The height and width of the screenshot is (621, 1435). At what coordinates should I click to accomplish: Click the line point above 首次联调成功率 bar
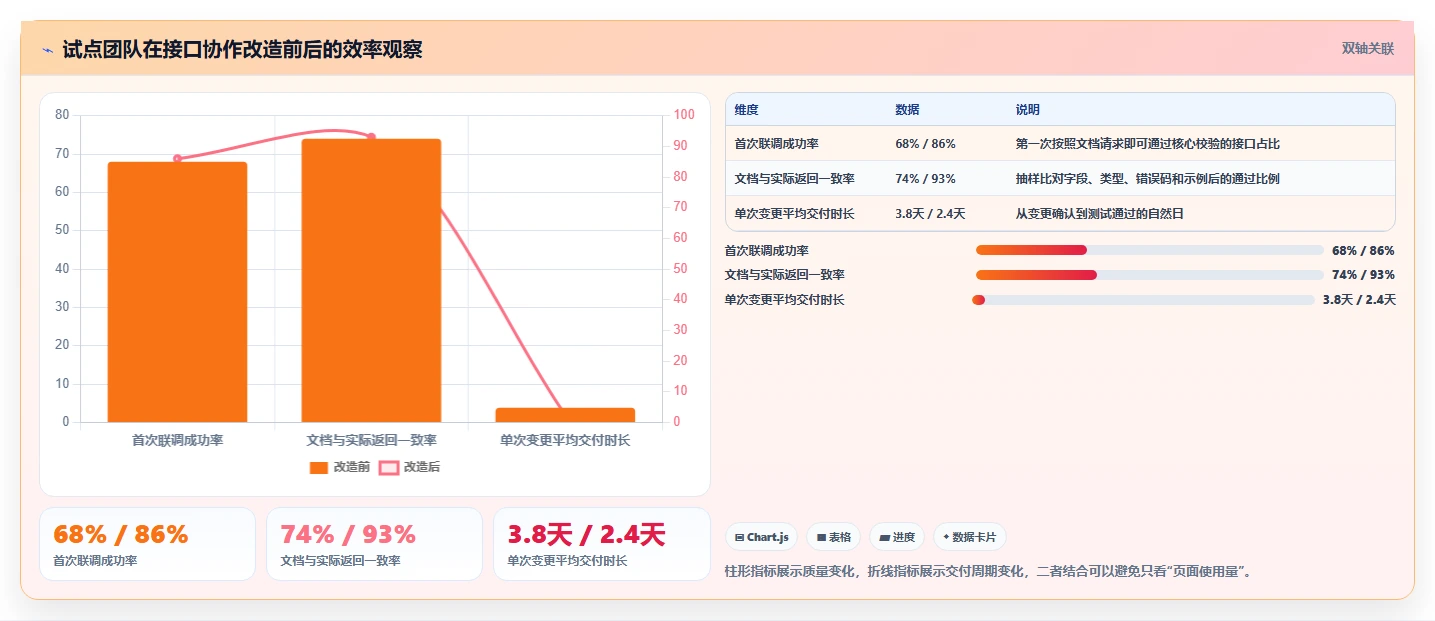tap(177, 158)
